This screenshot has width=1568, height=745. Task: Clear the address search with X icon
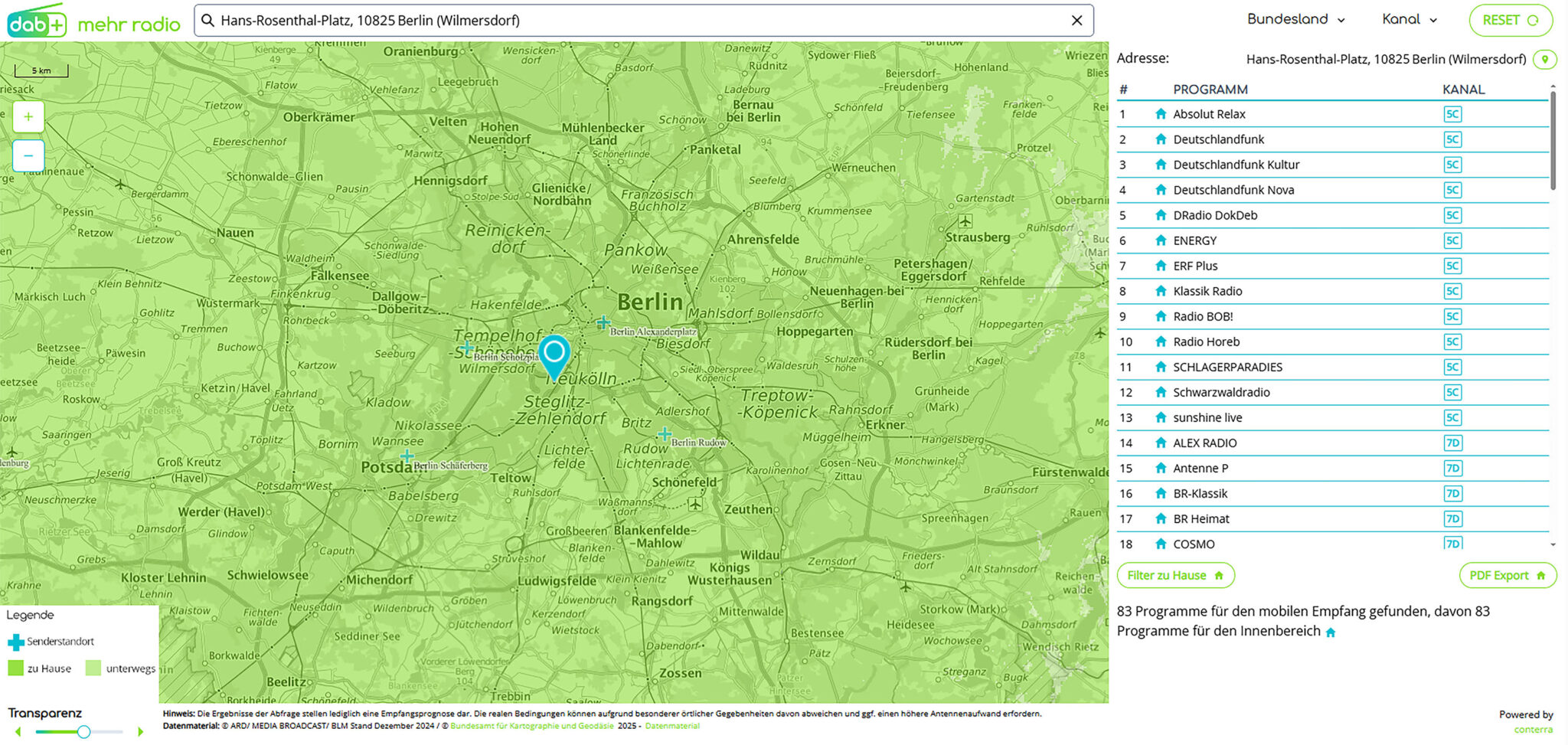click(1076, 21)
